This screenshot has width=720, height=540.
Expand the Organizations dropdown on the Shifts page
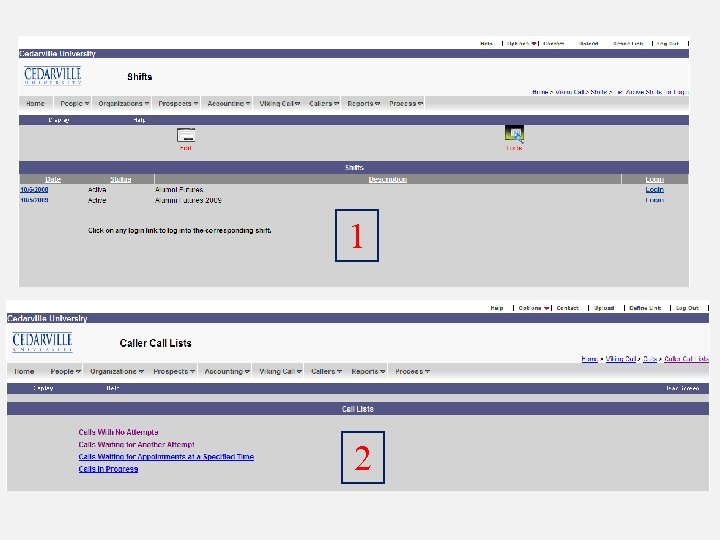(x=123, y=103)
